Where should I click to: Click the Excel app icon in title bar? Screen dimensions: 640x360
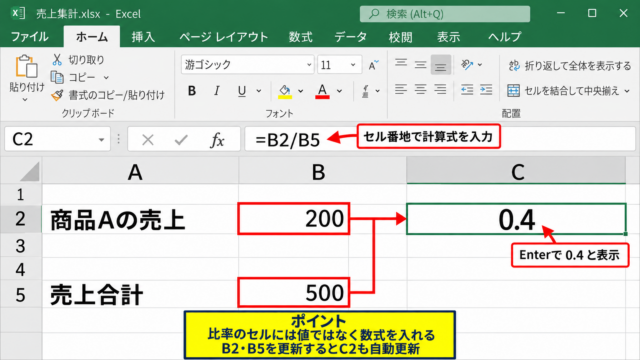18,13
